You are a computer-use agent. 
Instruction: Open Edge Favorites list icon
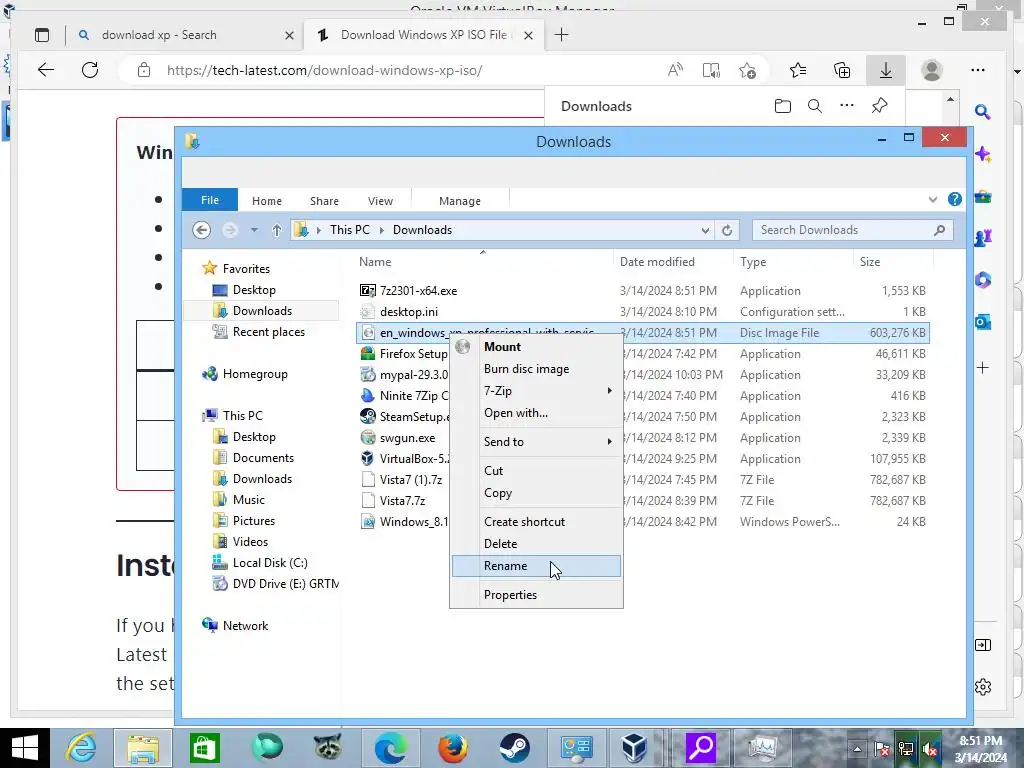click(x=798, y=70)
